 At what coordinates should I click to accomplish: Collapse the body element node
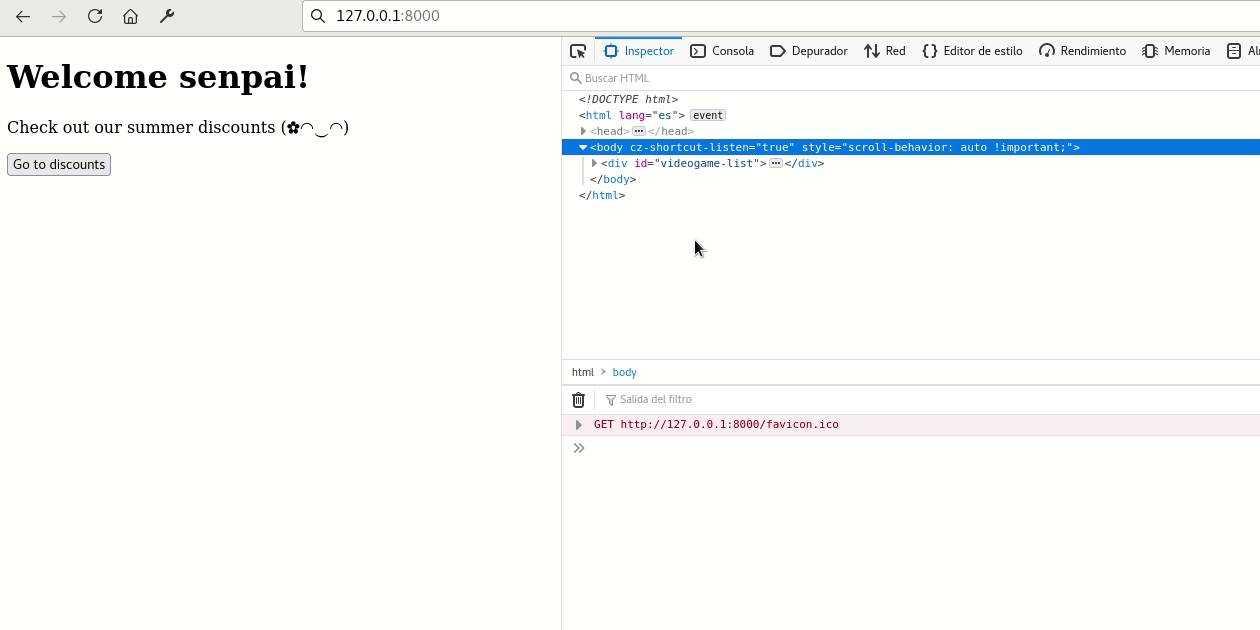click(583, 147)
